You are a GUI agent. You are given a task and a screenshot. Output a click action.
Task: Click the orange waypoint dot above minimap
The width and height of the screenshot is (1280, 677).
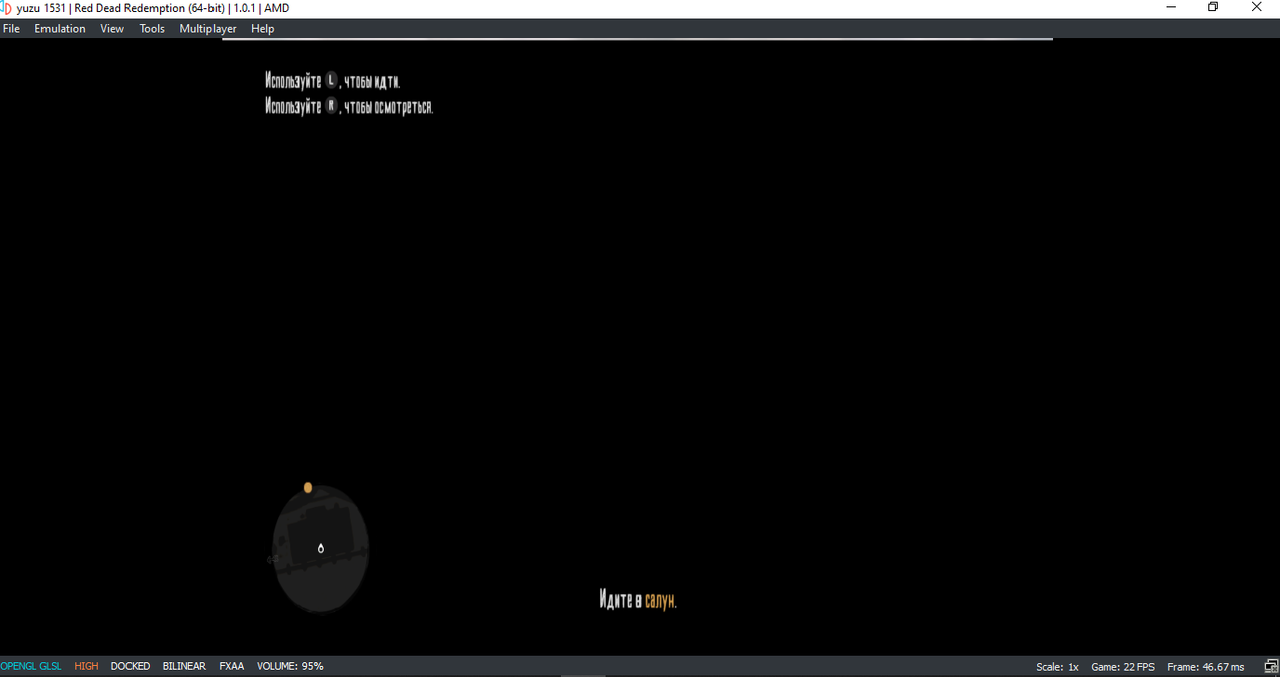coord(308,488)
